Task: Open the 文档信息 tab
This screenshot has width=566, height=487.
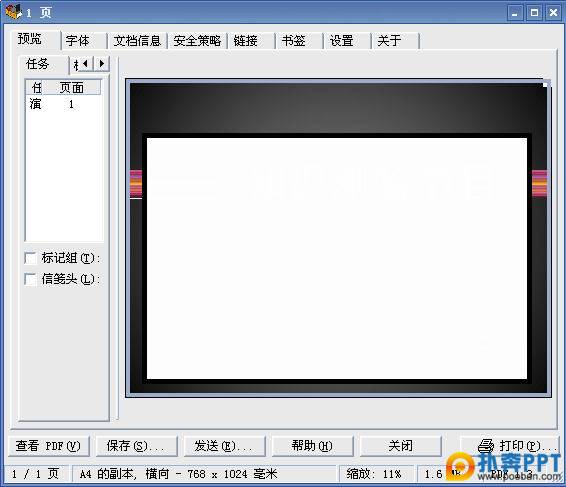Action: [138, 40]
